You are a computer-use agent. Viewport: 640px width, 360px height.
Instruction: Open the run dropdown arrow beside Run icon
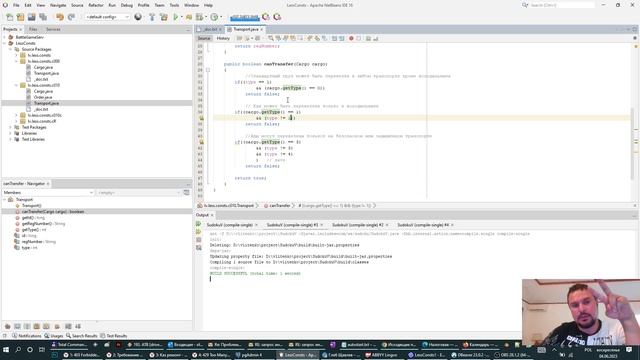coord(182,17)
